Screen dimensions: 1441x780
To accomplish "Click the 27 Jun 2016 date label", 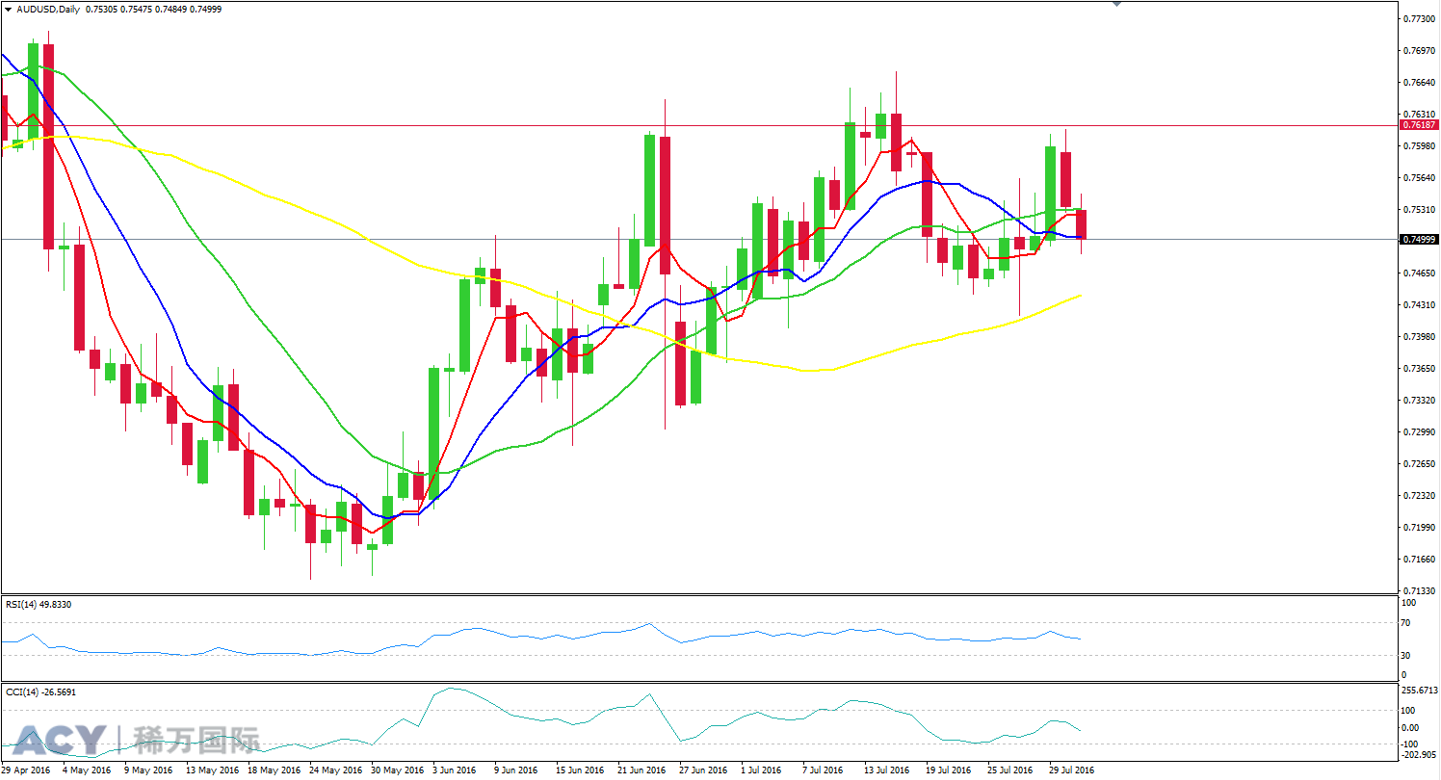I will (x=706, y=772).
